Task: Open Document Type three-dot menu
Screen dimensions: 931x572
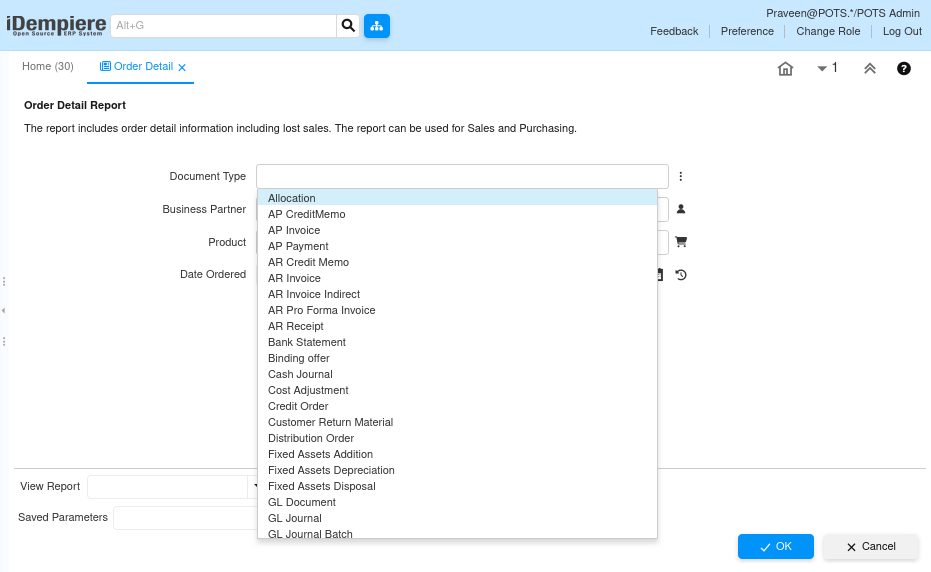Action: [680, 176]
